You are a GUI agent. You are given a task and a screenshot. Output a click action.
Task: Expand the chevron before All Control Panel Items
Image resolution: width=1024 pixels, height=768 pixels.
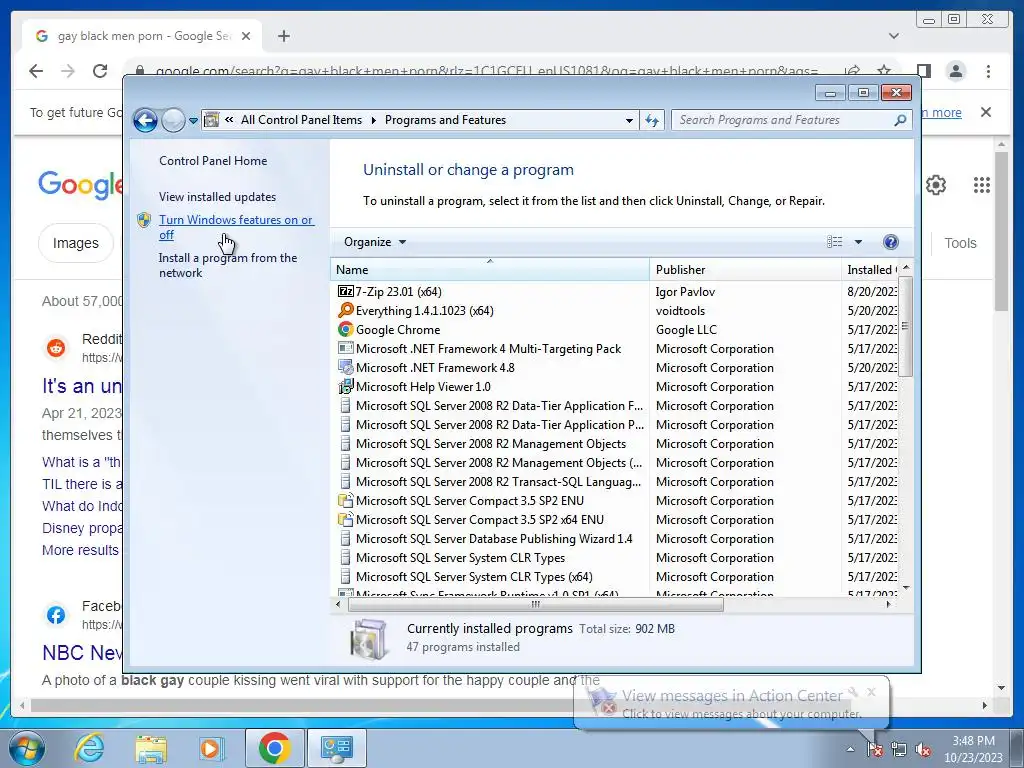pos(229,120)
